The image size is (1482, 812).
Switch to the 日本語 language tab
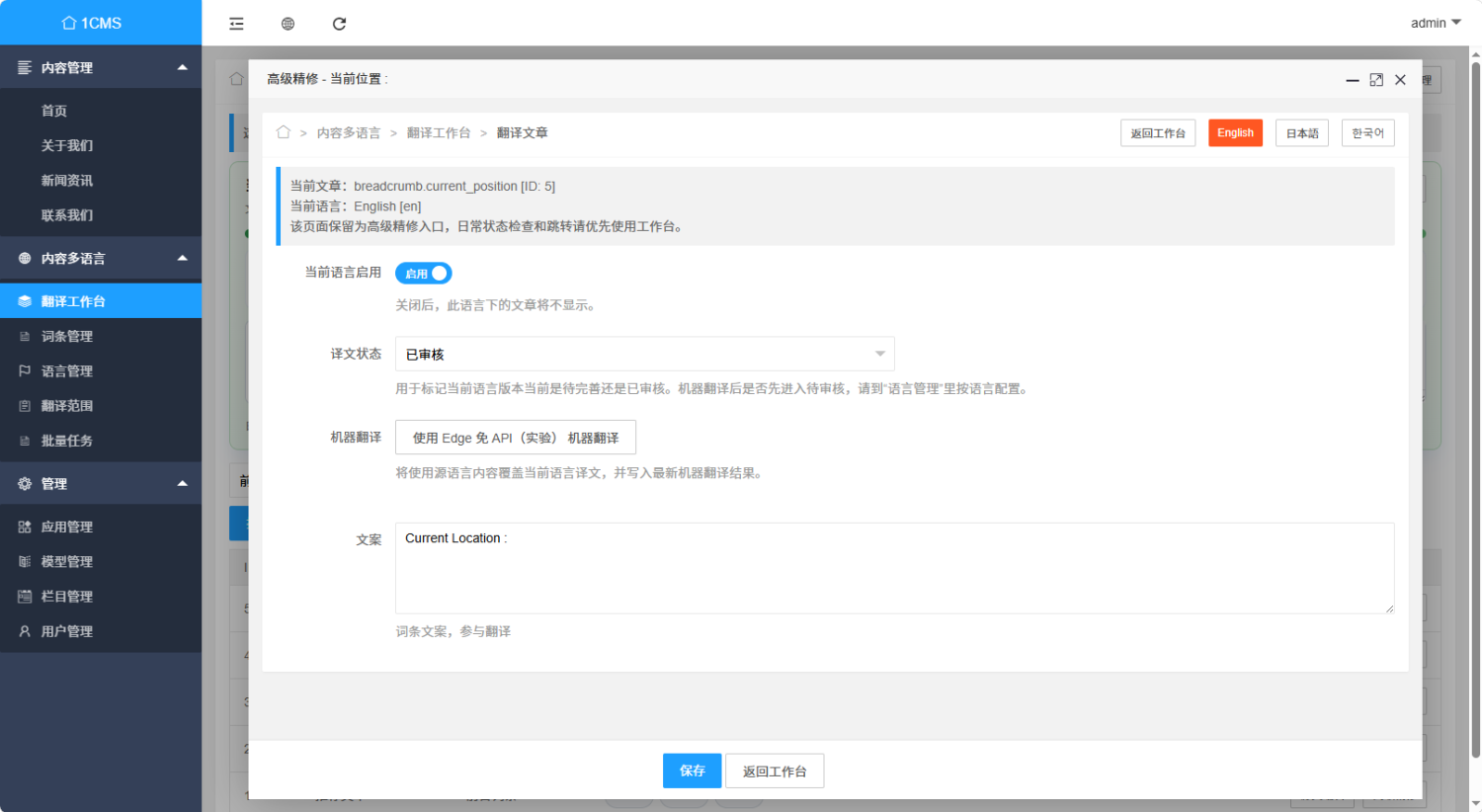[1302, 133]
